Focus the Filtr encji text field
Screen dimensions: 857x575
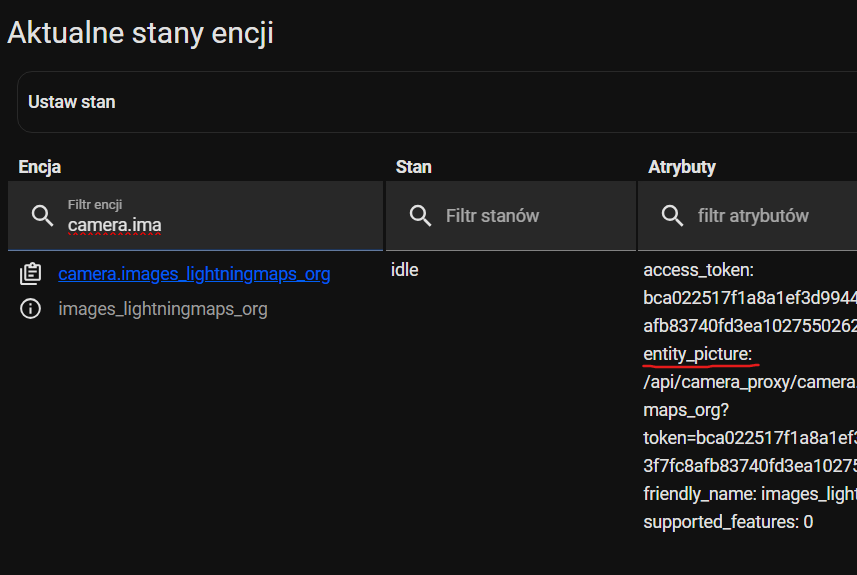tap(220, 225)
